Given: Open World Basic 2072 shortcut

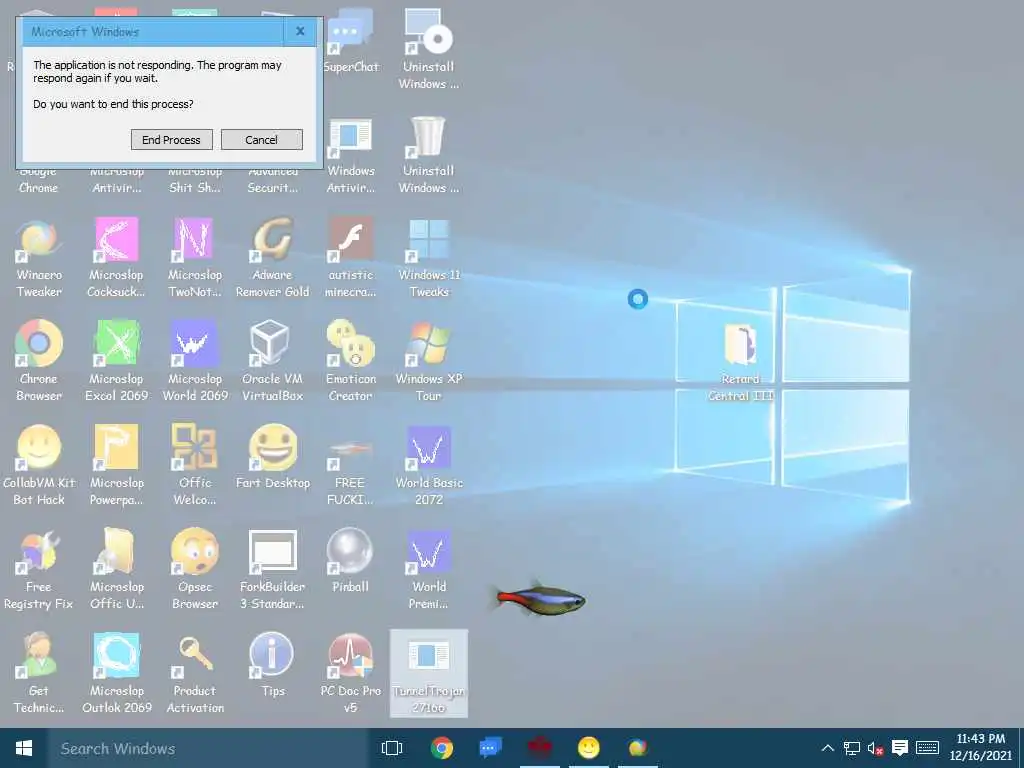Looking at the screenshot, I should click(x=428, y=465).
